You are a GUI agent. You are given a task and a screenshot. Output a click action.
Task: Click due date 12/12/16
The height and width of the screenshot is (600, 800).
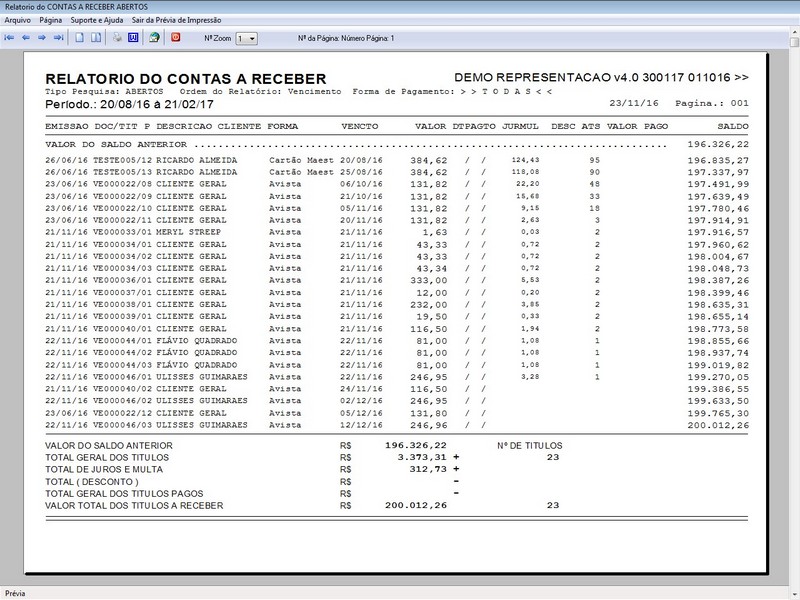coord(361,425)
